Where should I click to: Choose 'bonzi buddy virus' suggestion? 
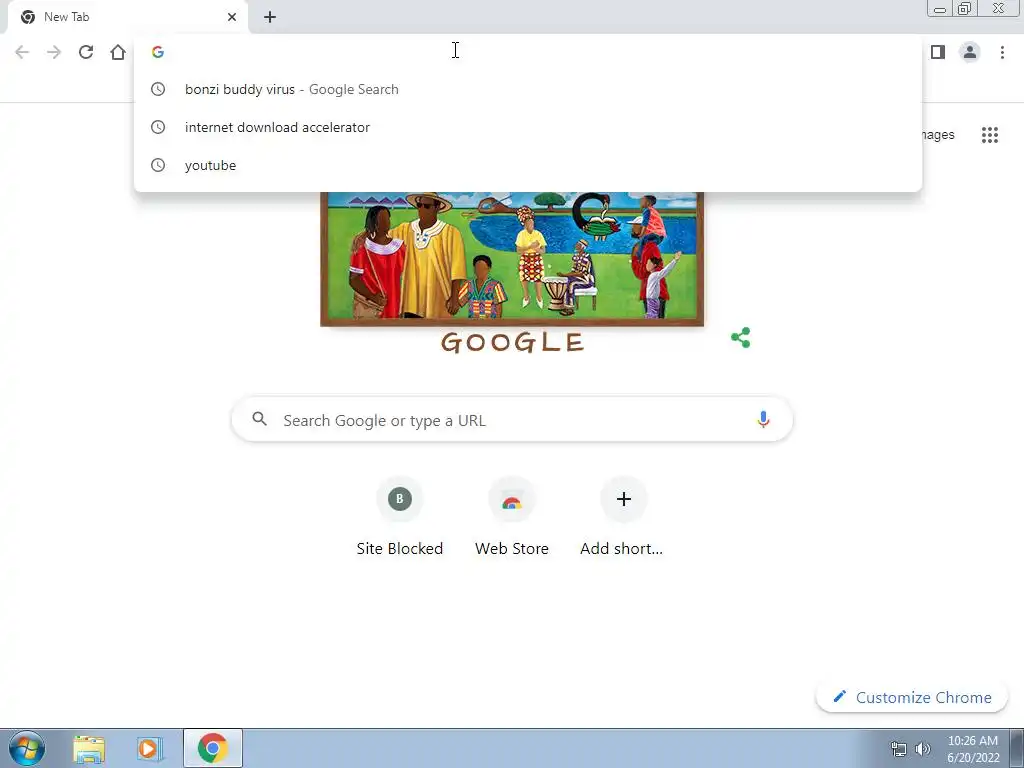click(528, 89)
